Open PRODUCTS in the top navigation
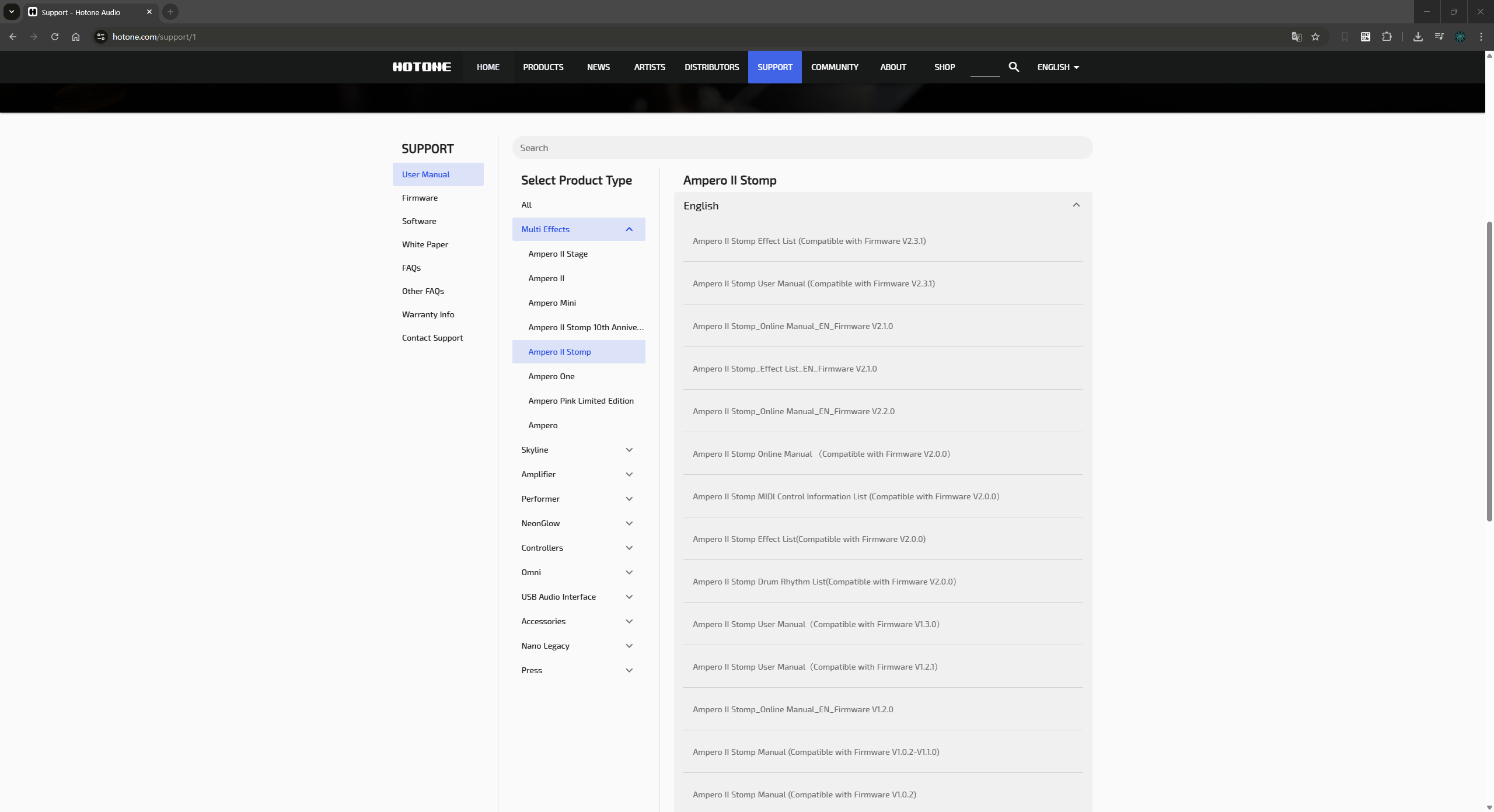1494x812 pixels. pos(543,67)
